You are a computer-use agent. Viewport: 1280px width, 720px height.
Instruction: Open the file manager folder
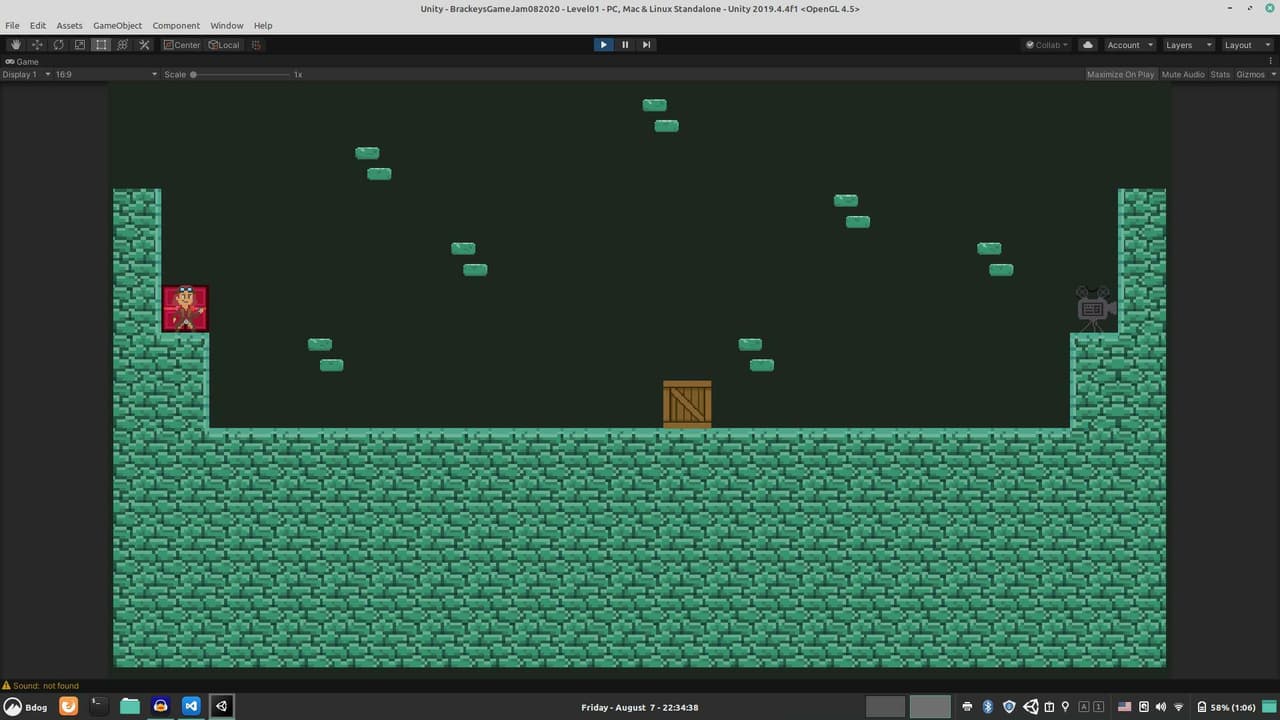coord(130,706)
